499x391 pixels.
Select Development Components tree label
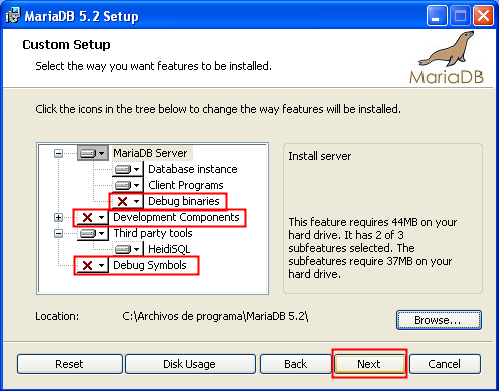[x=176, y=217]
